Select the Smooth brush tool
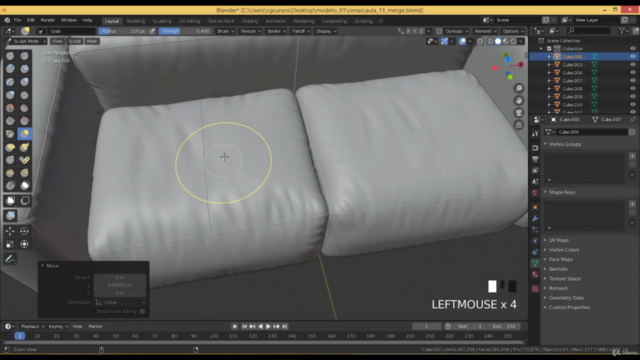This screenshot has height=360, width=640. point(10,108)
